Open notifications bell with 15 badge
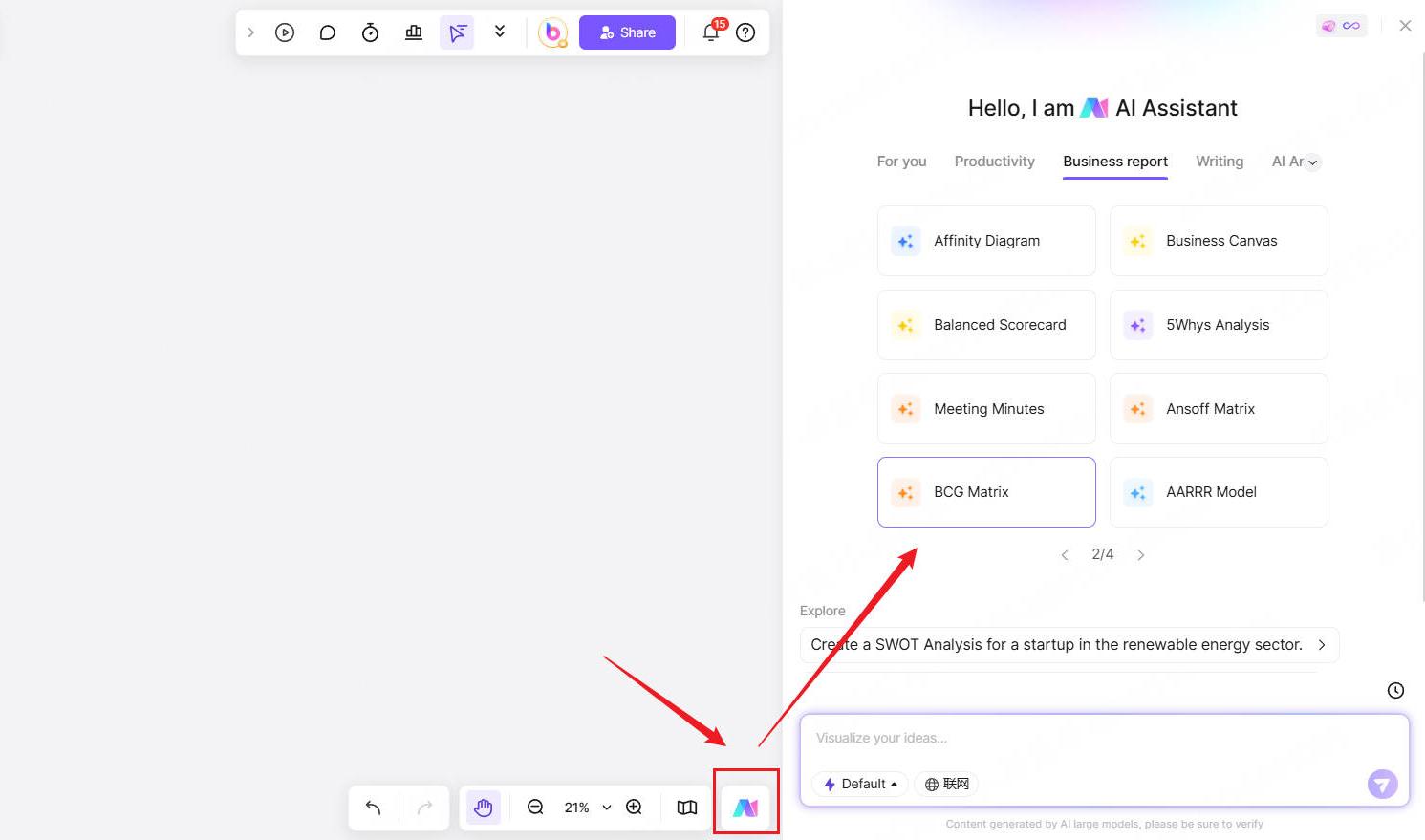 711,32
